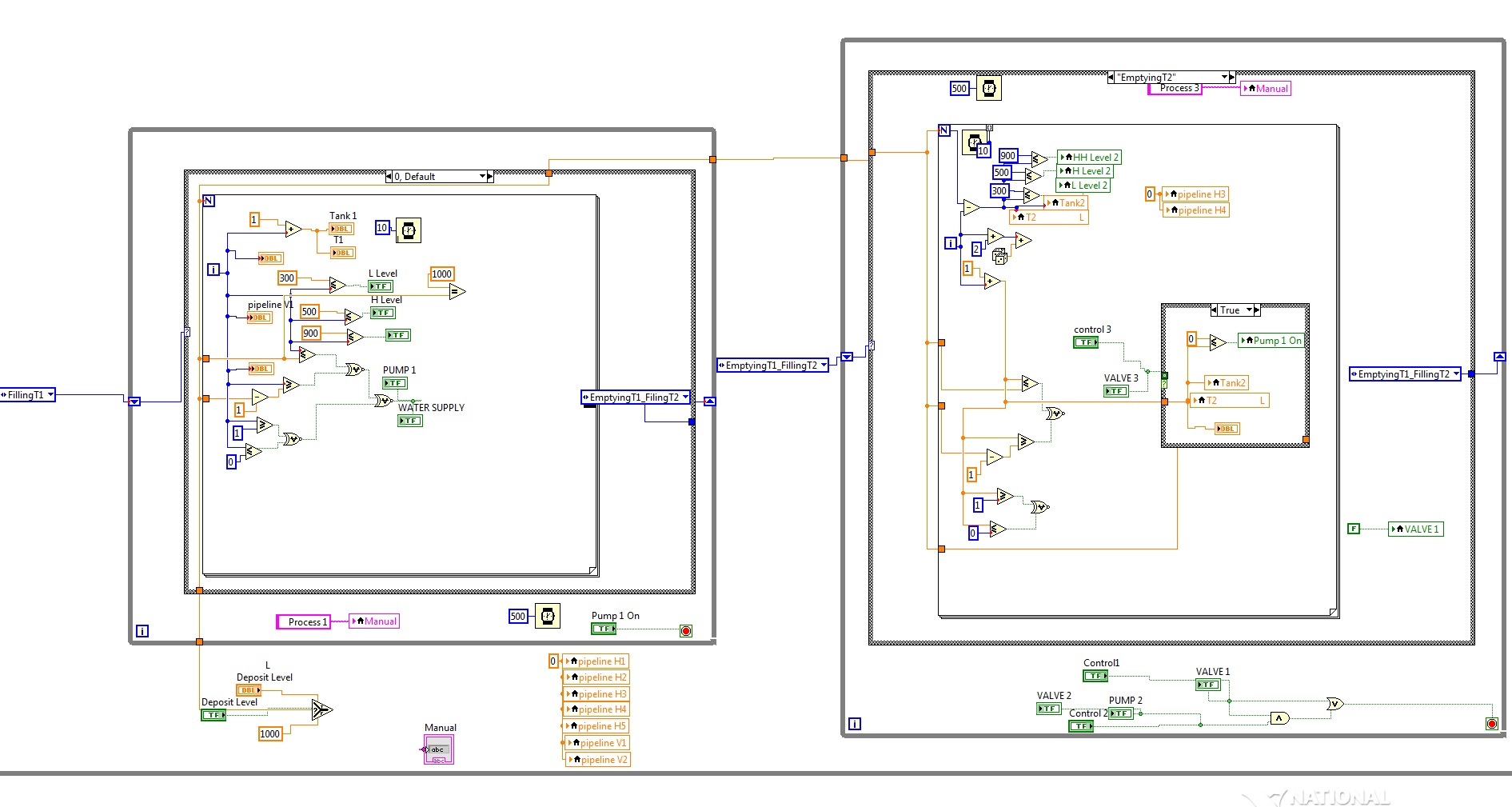Select the Wait timer beside constant 10 near Tank 1
The image size is (1512, 807).
pyautogui.click(x=409, y=230)
